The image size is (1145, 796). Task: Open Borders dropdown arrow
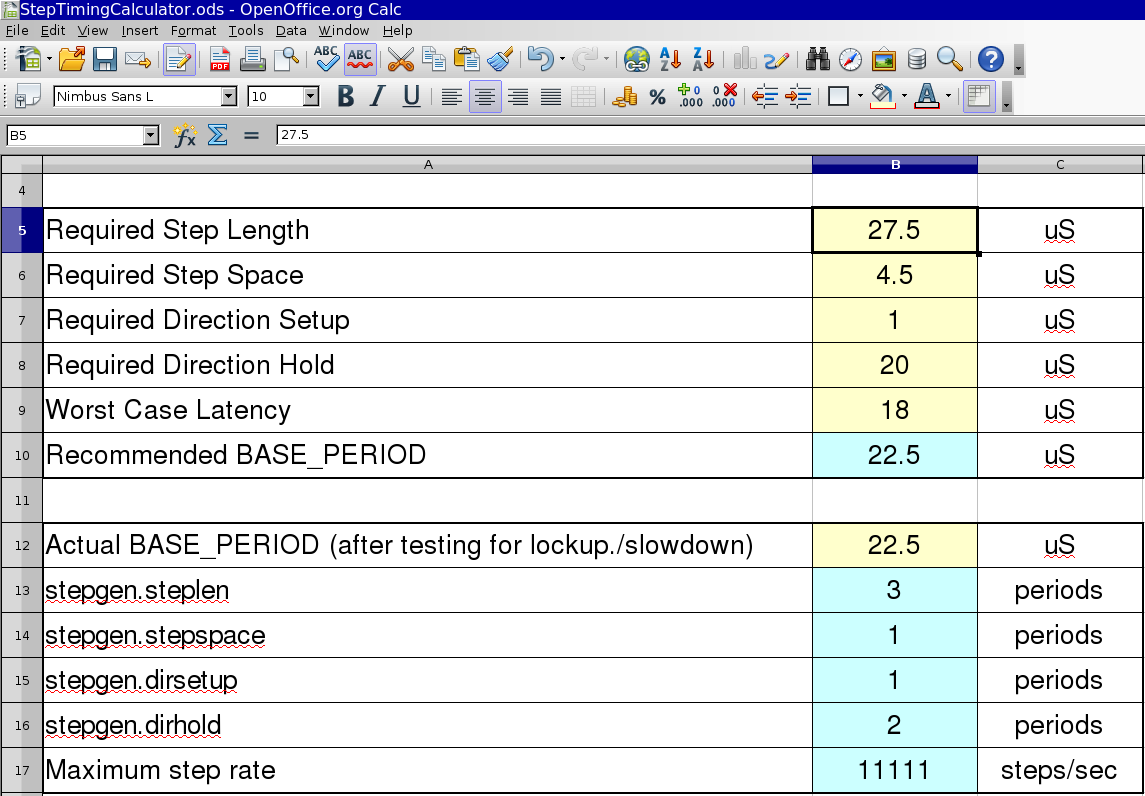pos(860,96)
